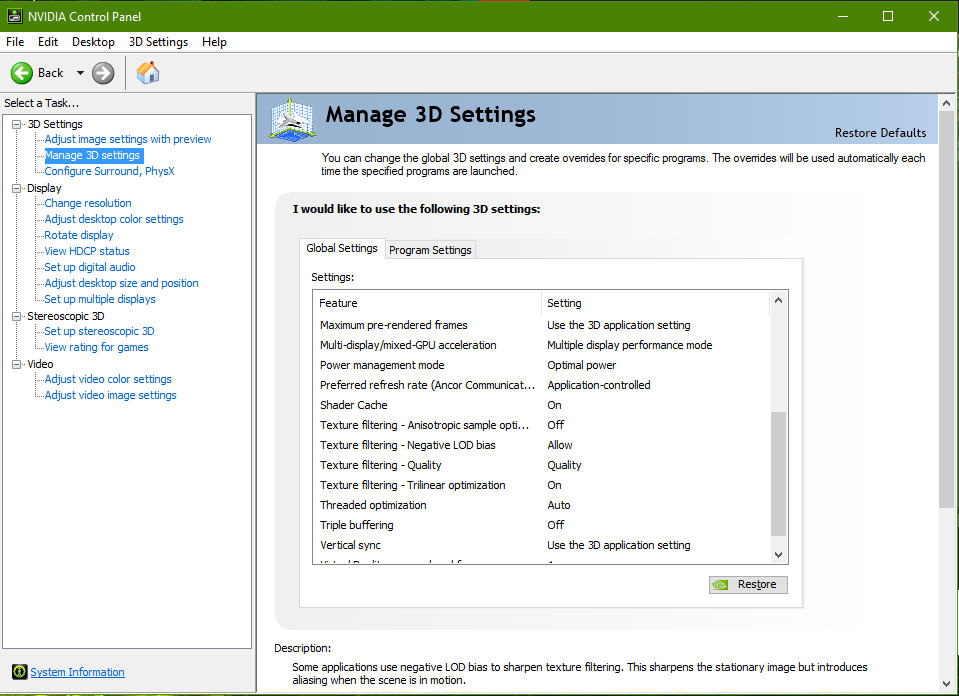Viewport: 959px width, 696px height.
Task: Open Change resolution task
Action: [x=88, y=203]
